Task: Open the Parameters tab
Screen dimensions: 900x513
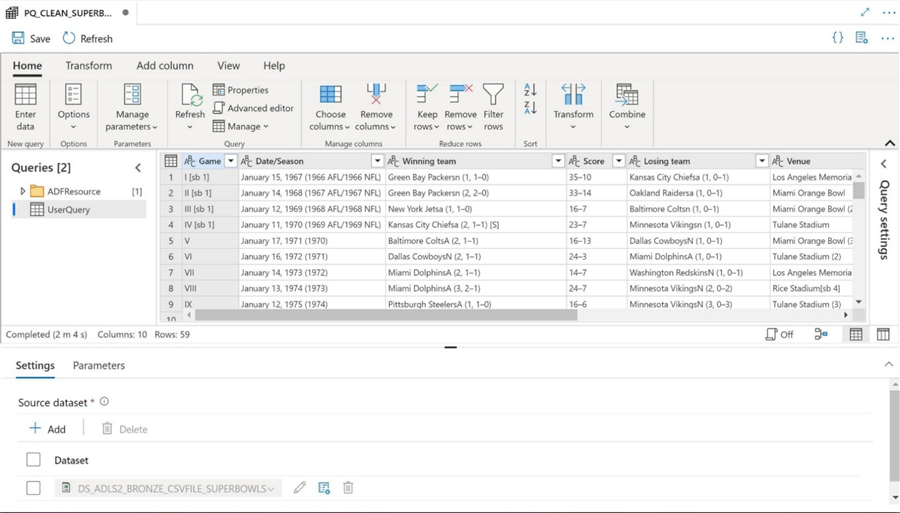Action: click(x=99, y=366)
